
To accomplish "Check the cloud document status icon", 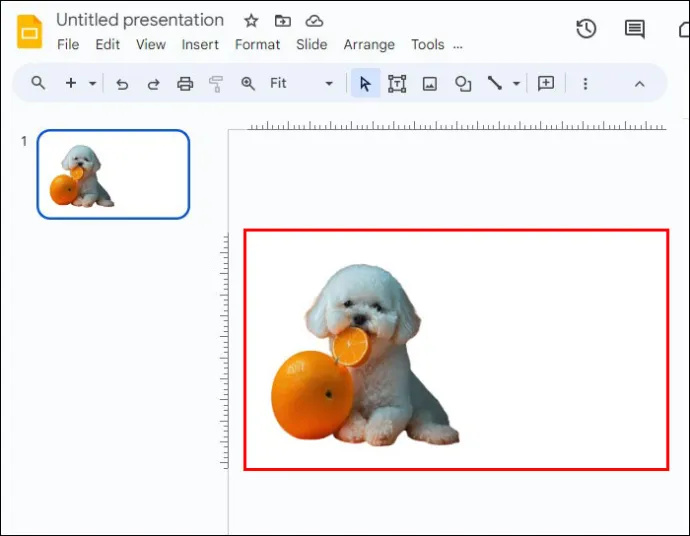I will (x=314, y=20).
